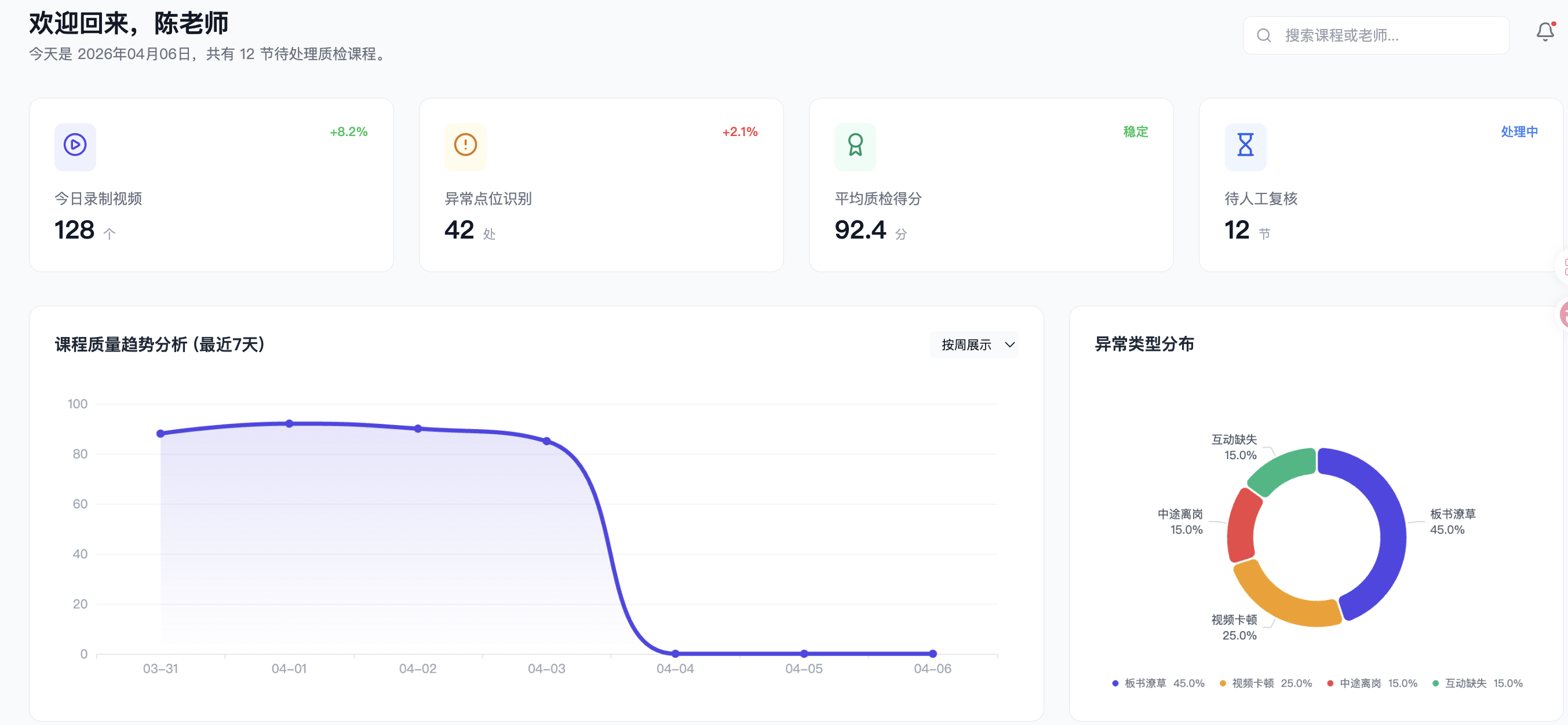Screen dimensions: 1568x725
Task: Click the 板书潦草 45.0% donut label
Action: tap(1452, 522)
